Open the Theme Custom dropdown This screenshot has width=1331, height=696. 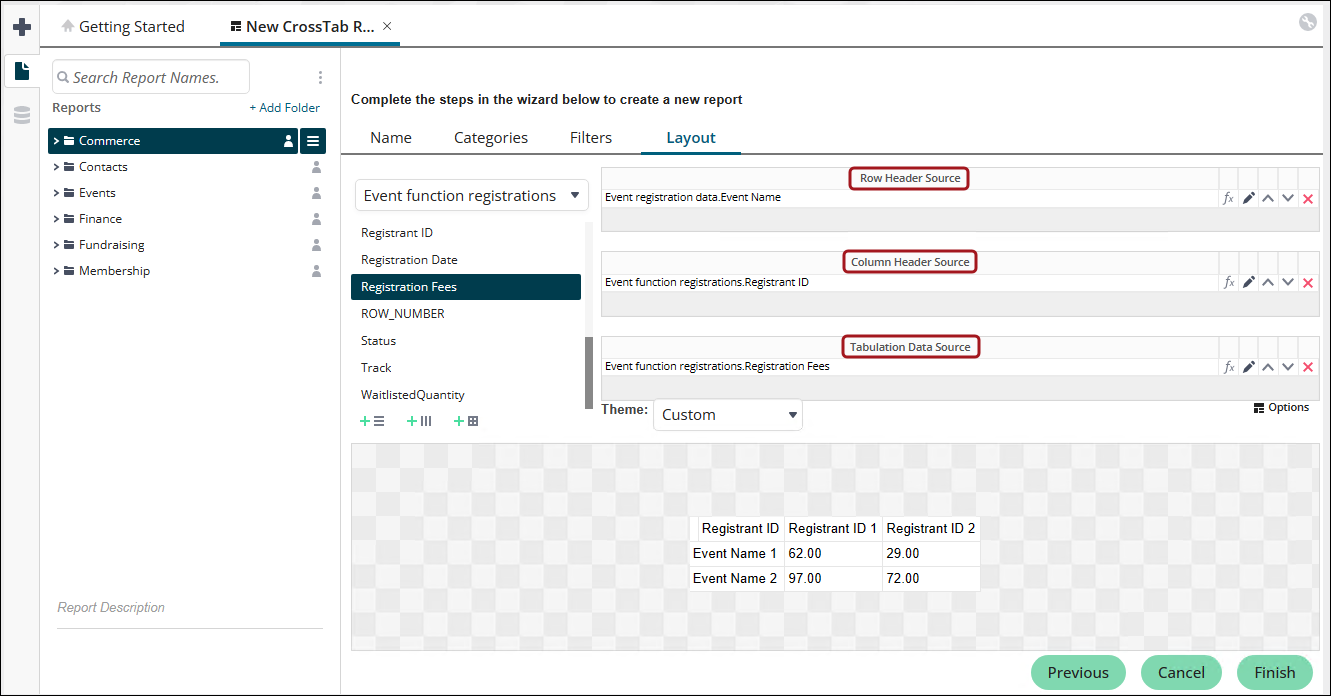click(x=728, y=415)
